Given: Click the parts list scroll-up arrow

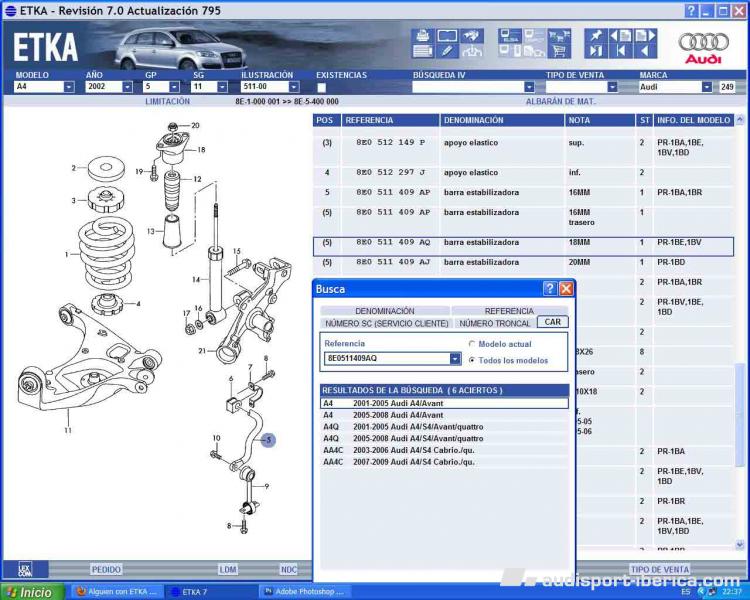Looking at the screenshot, I should pos(739,119).
